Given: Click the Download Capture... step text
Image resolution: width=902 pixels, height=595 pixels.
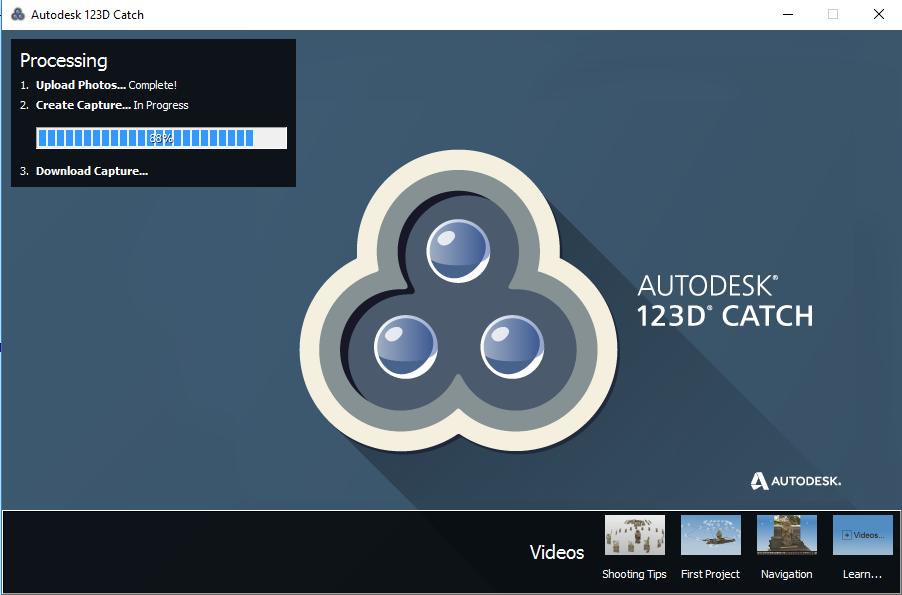Looking at the screenshot, I should [91, 171].
